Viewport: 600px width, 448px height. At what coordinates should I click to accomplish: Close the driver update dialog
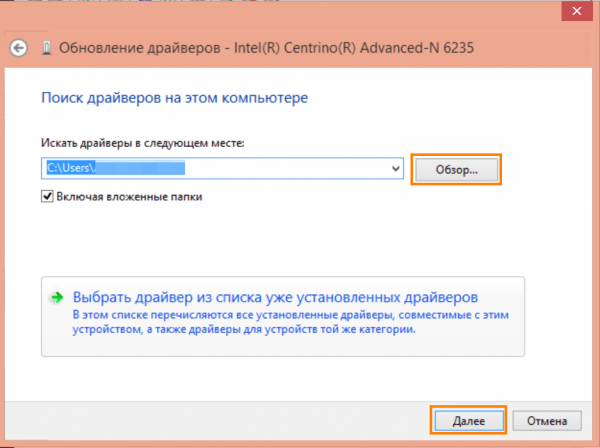point(577,11)
